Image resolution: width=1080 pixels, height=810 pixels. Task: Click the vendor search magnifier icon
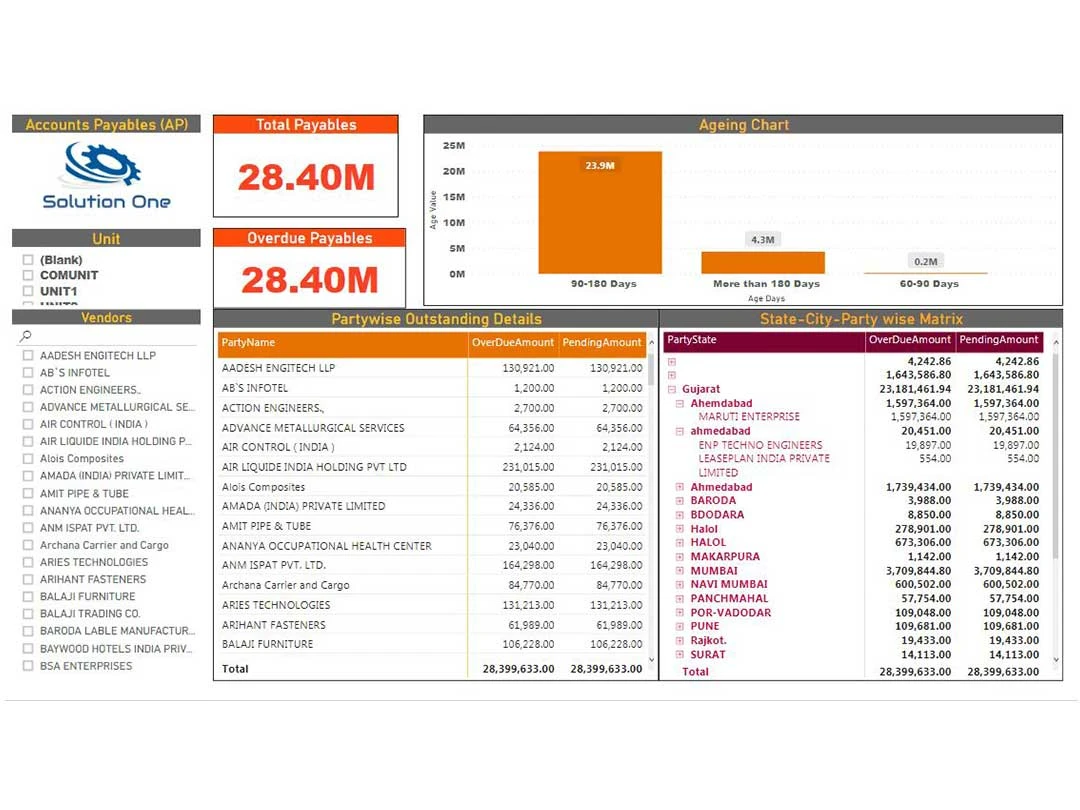coord(26,337)
